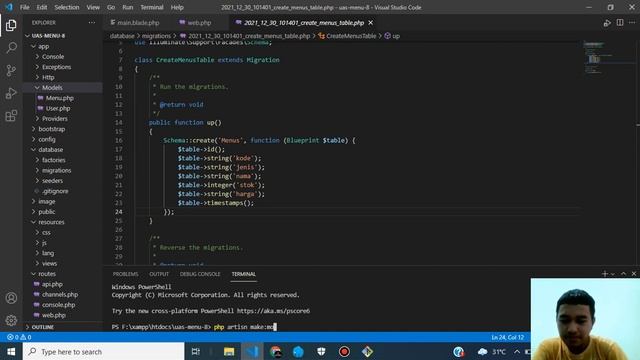640x360 pixels.
Task: Open the Selection menu
Action: pyautogui.click(x=67, y=7)
